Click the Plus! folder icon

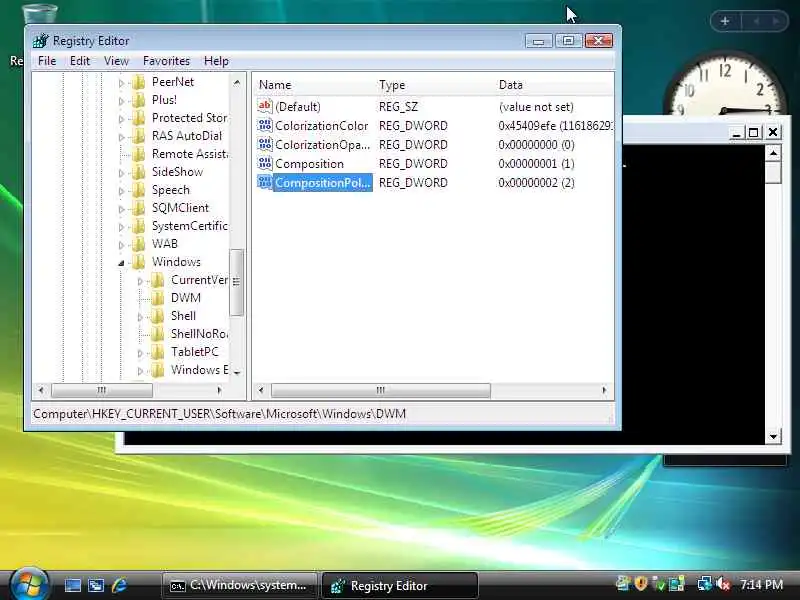coord(138,100)
